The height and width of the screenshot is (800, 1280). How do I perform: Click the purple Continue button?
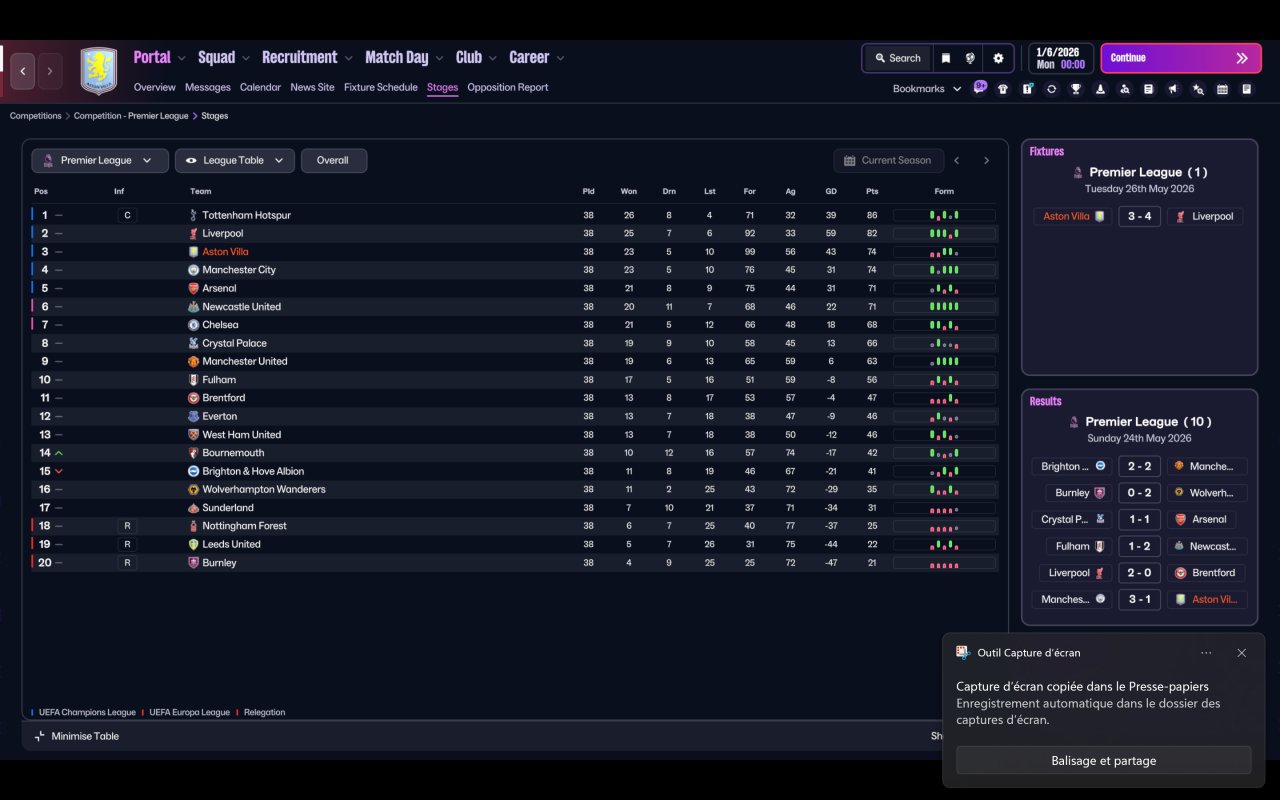pos(1180,58)
